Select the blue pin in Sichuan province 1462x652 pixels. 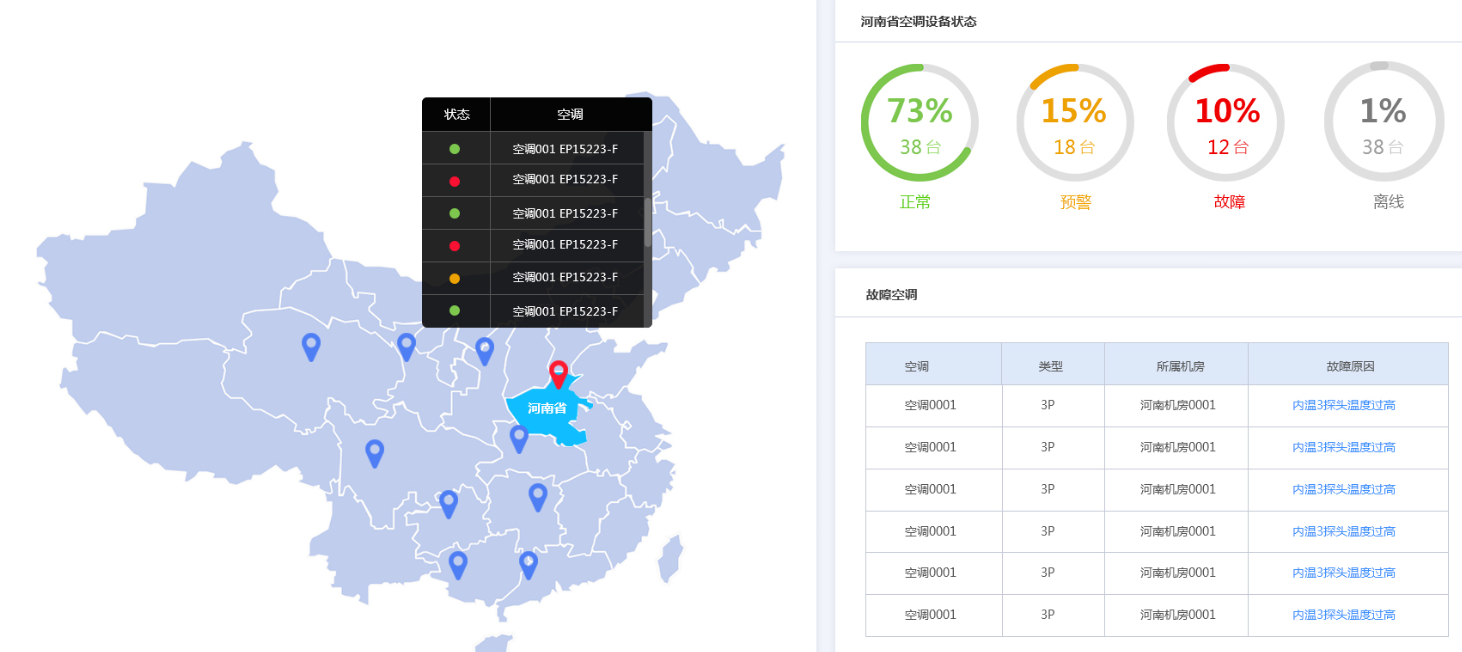[374, 452]
